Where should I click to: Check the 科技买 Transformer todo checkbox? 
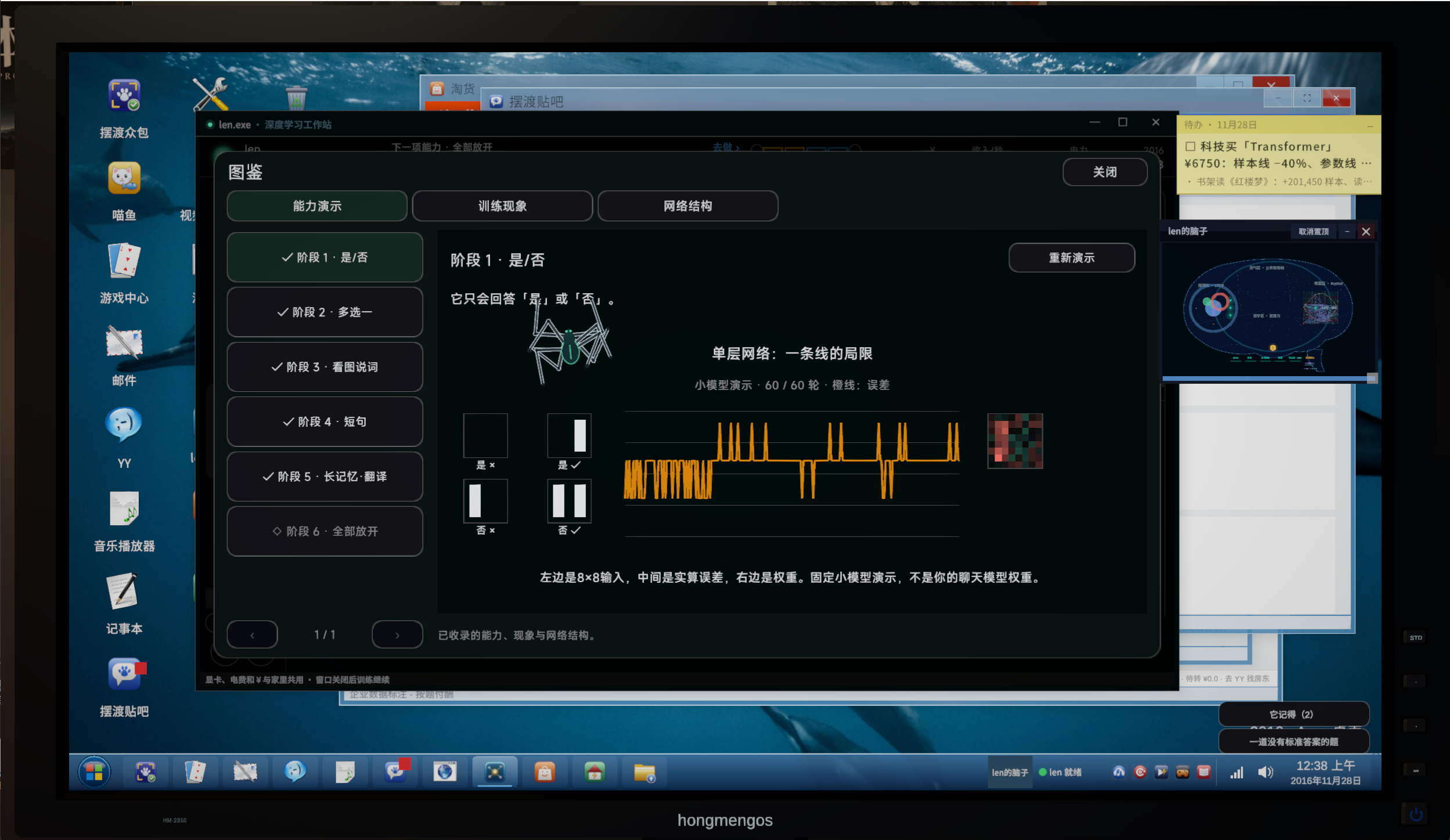(1190, 146)
